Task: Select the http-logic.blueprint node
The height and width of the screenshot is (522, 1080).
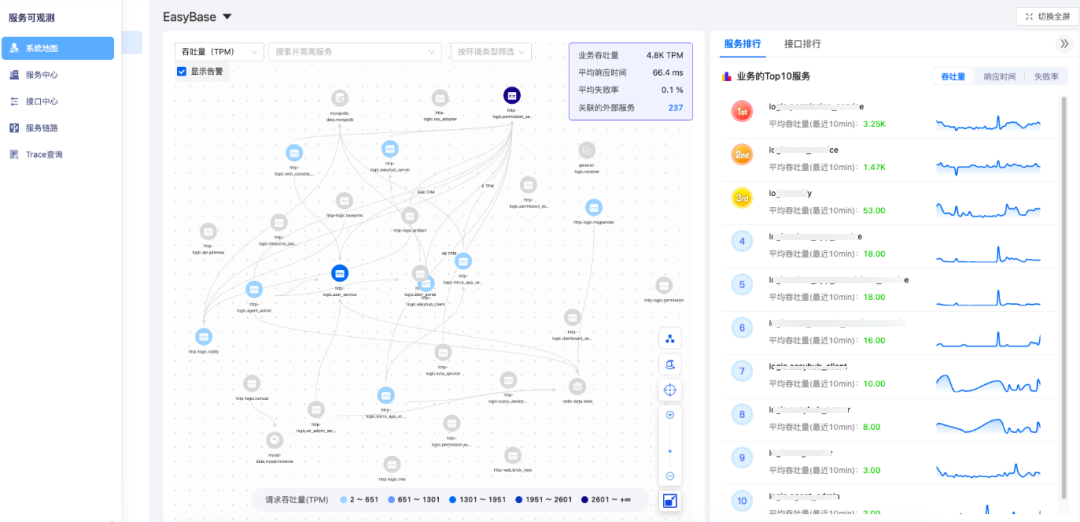Action: click(344, 201)
